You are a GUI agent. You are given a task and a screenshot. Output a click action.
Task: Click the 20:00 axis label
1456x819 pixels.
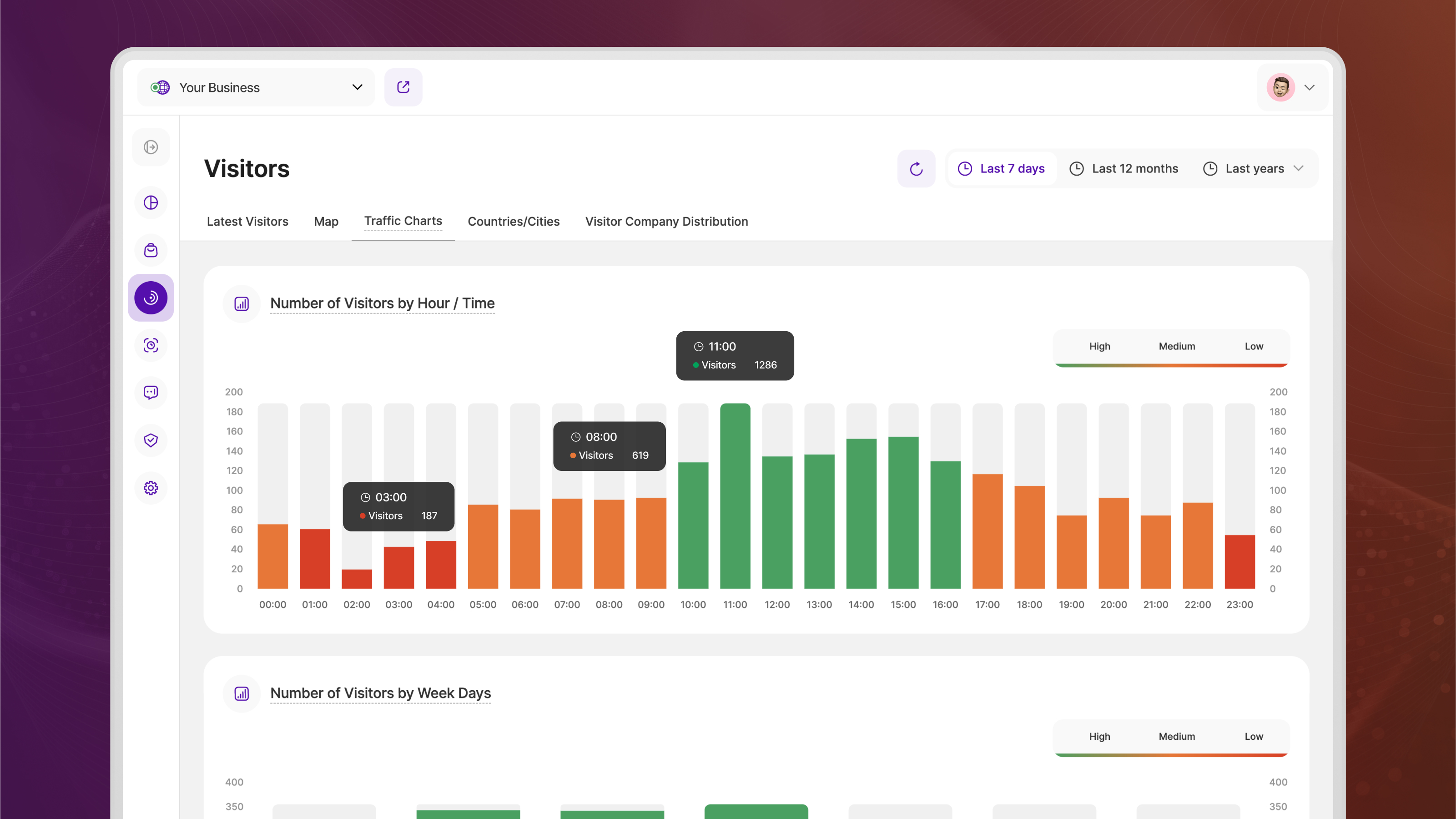(x=1113, y=604)
